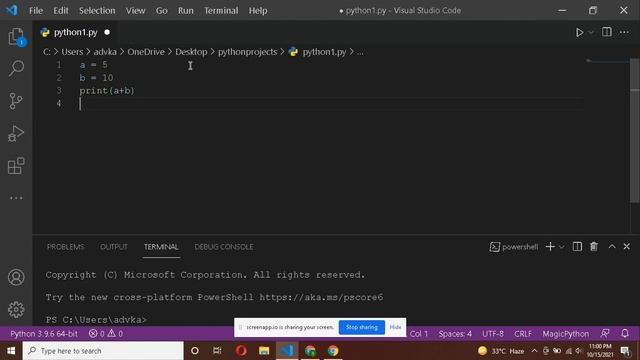Screen dimensions: 640x360
Task: Click the Users breadcrumb segment
Action: pos(72,52)
